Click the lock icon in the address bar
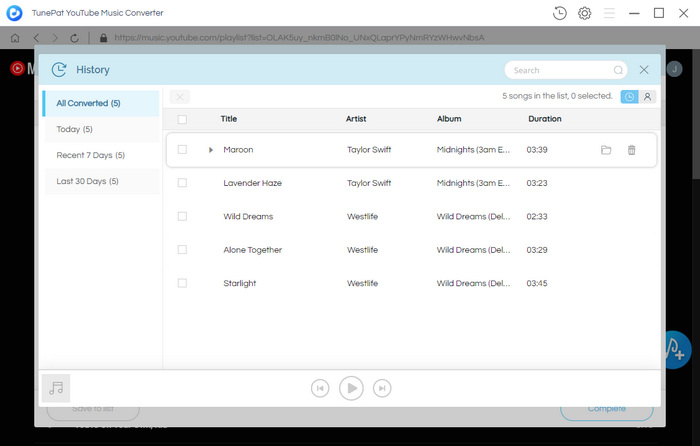The image size is (700, 446). point(103,38)
